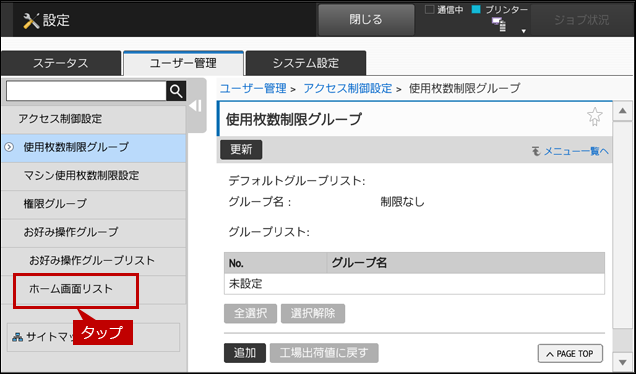This screenshot has height=374, width=636.
Task: Click the ジョブ状況 button
Action: [x=581, y=19]
